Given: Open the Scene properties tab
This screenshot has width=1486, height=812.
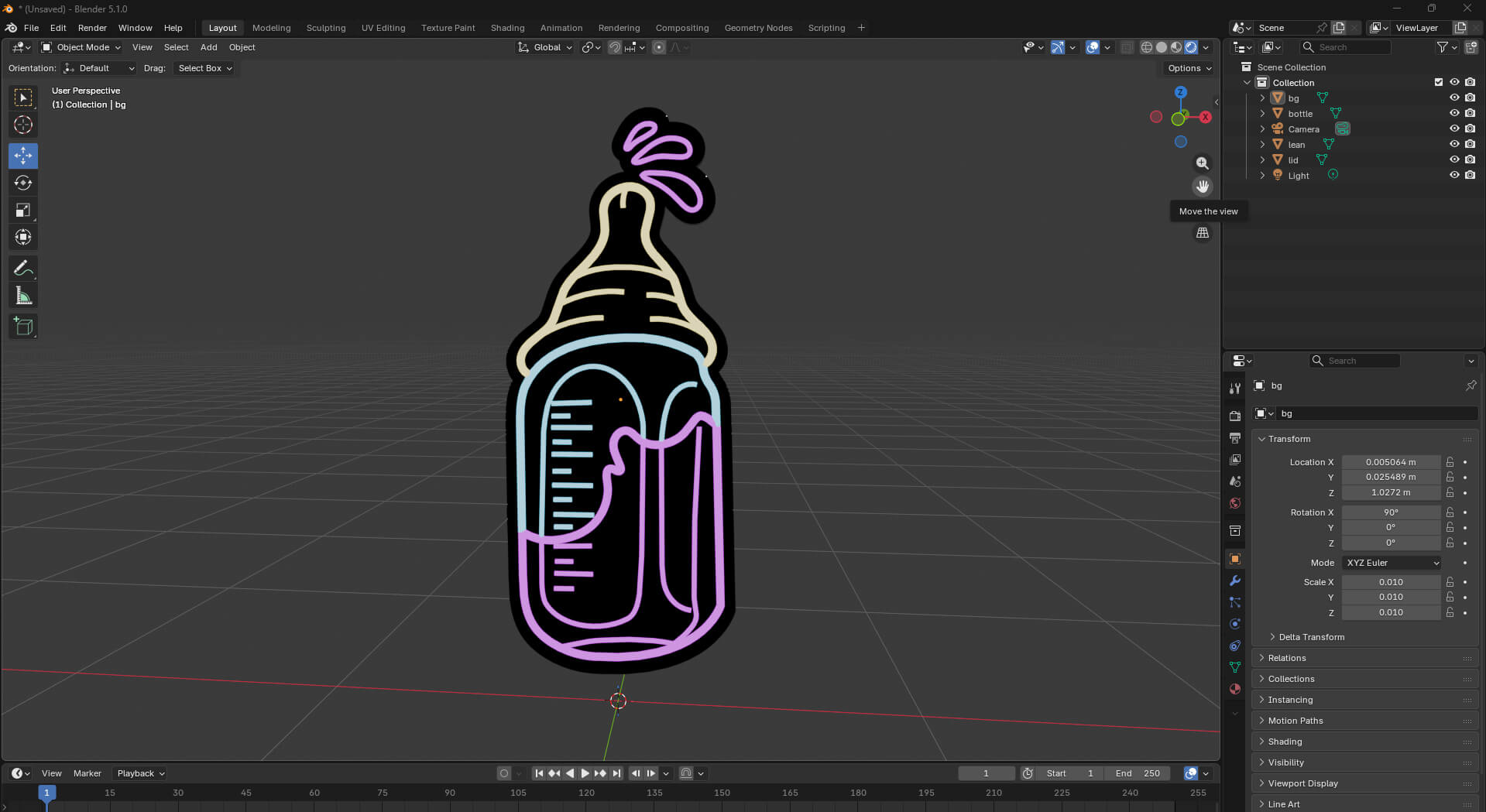Looking at the screenshot, I should pos(1235,481).
